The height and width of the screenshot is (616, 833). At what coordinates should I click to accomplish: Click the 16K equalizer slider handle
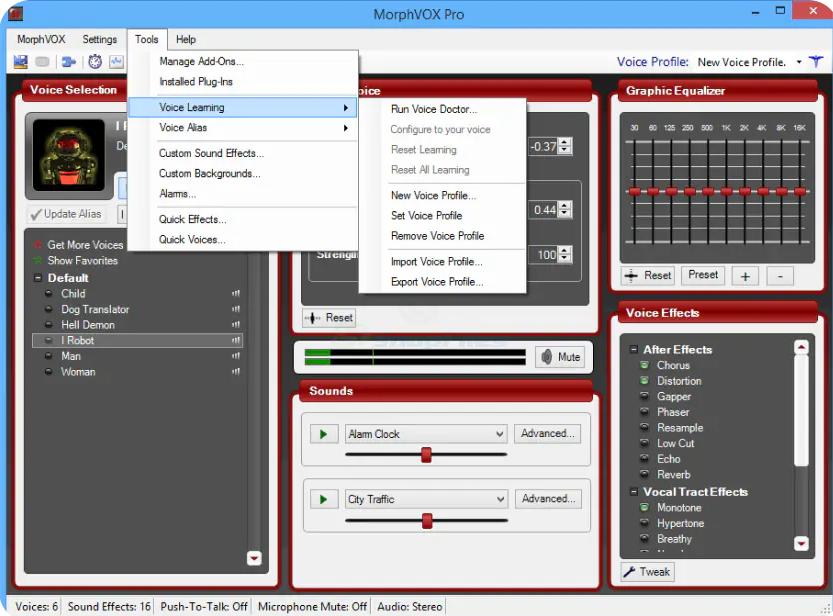click(800, 191)
